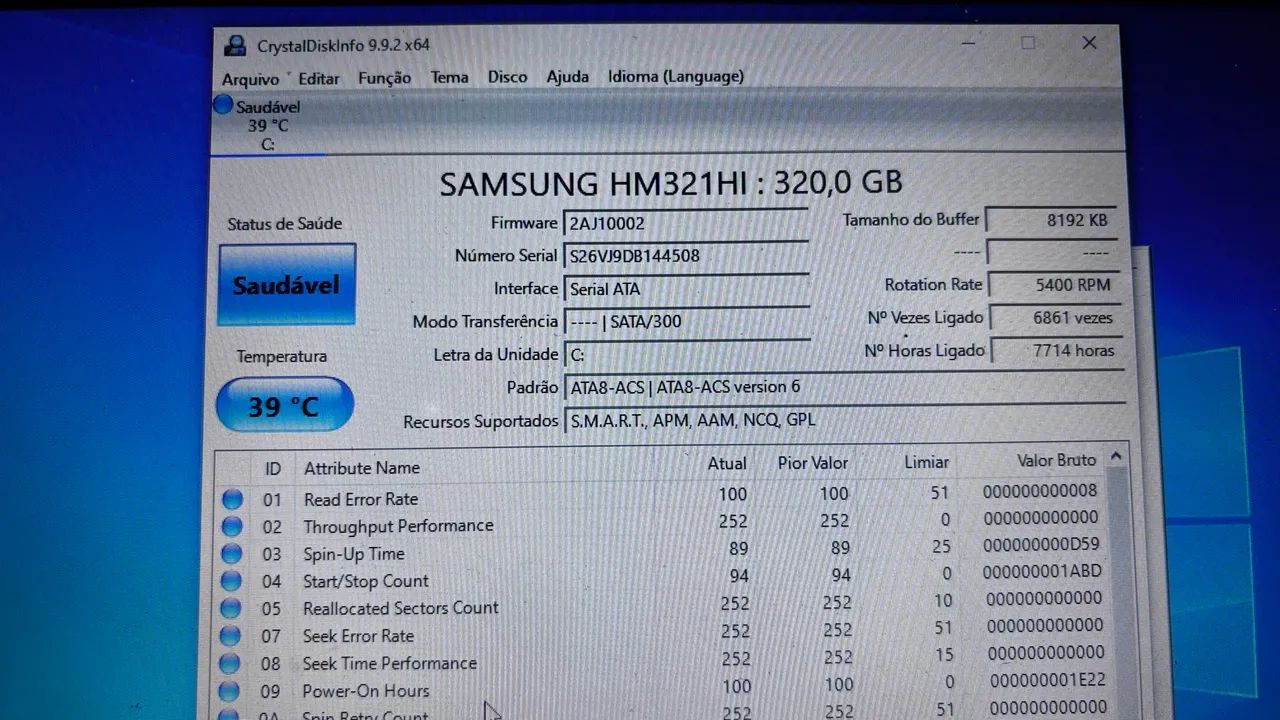Click the Start/Stop Count attribute name
This screenshot has width=1280, height=720.
(366, 581)
